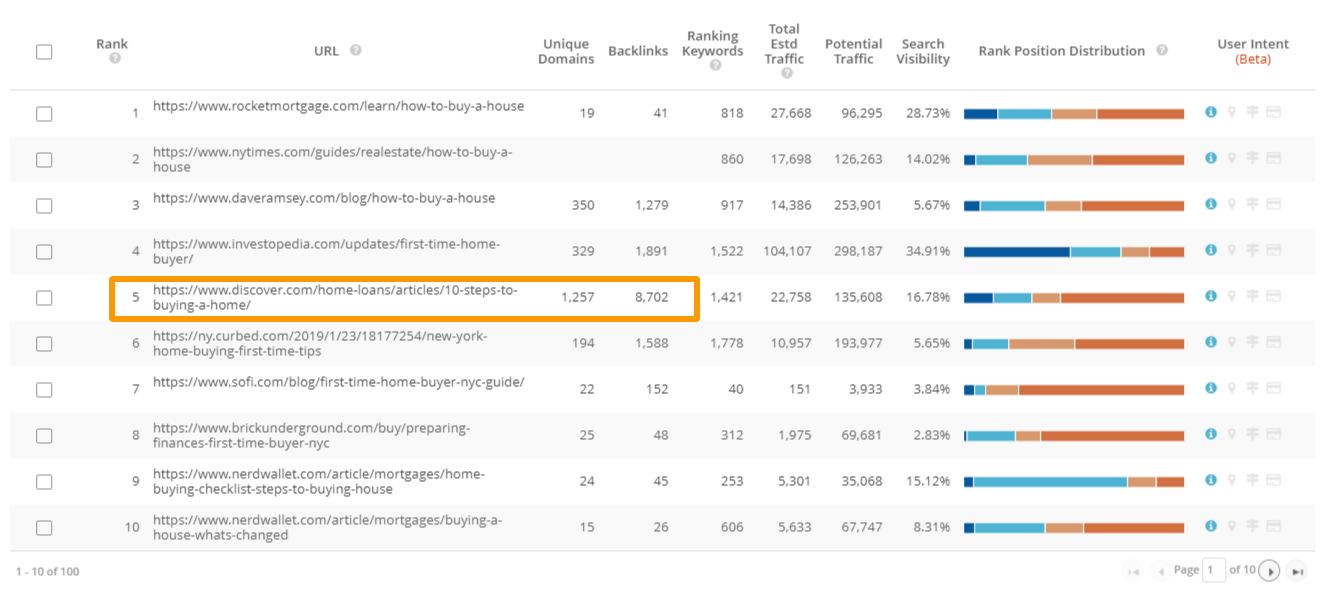Open the help icon beside the Rank header

(x=114, y=59)
